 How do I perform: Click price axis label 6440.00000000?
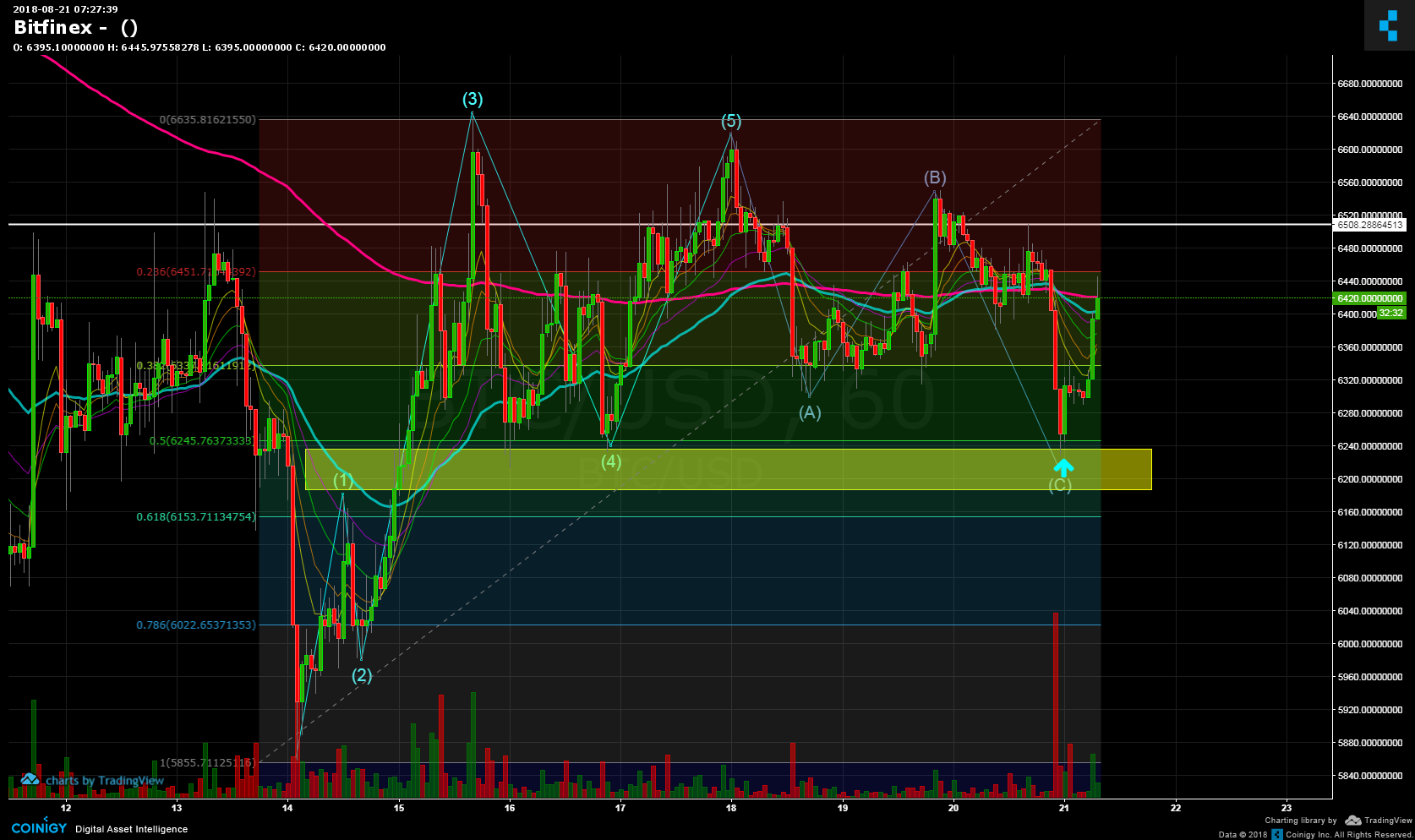click(x=1369, y=281)
